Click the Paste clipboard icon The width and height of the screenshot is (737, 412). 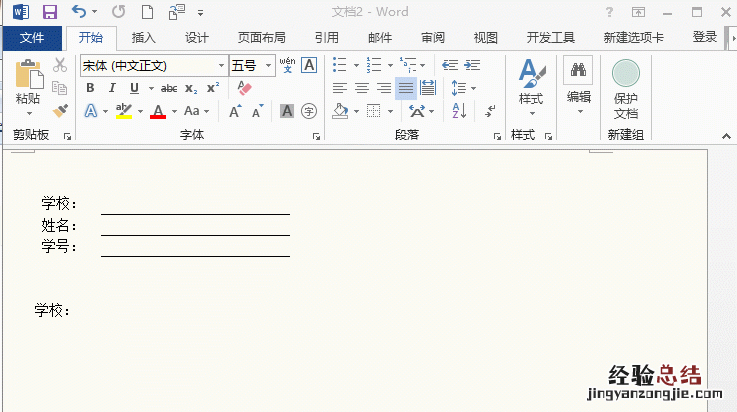pyautogui.click(x=28, y=76)
